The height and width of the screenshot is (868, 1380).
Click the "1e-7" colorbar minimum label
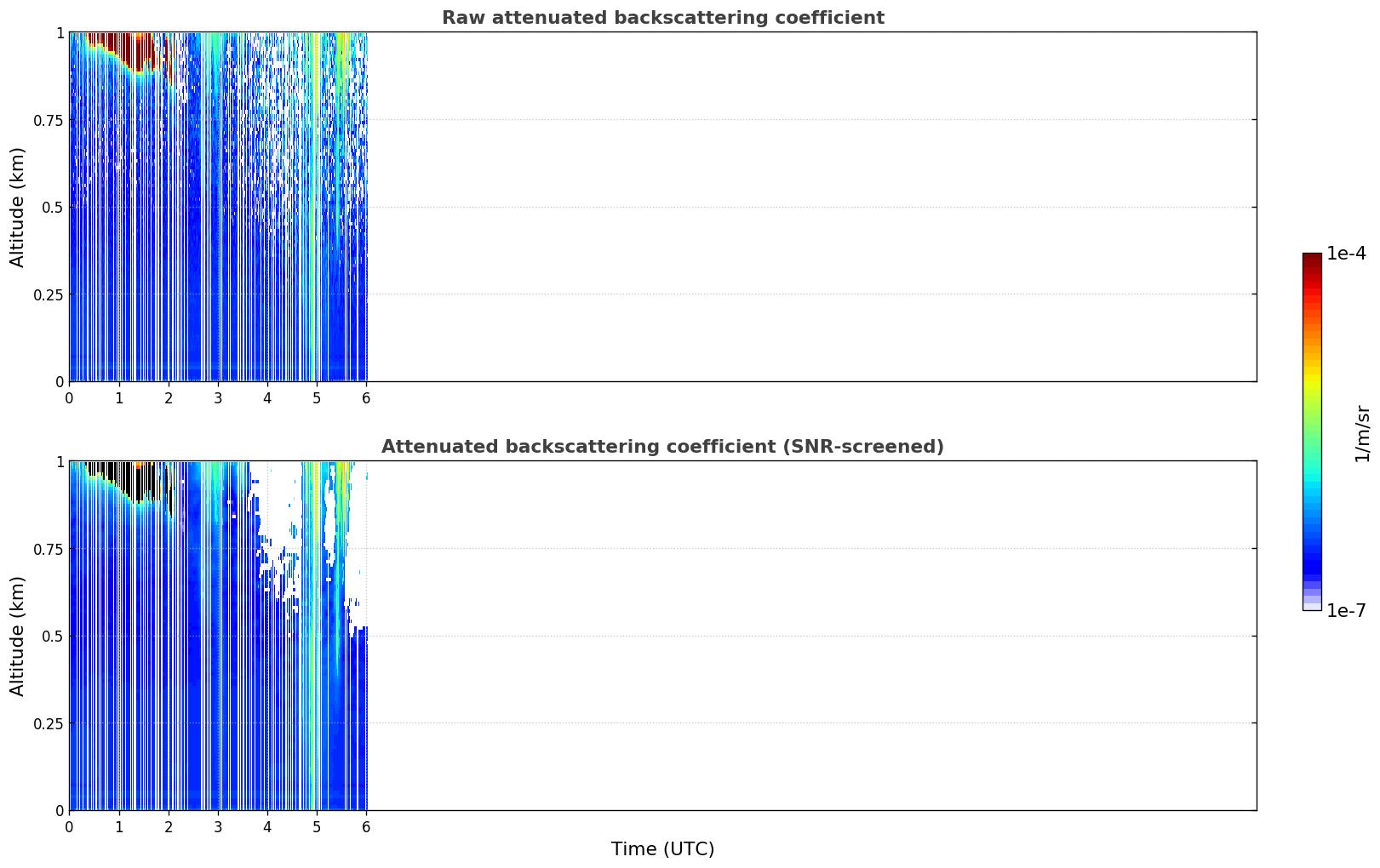point(1346,610)
